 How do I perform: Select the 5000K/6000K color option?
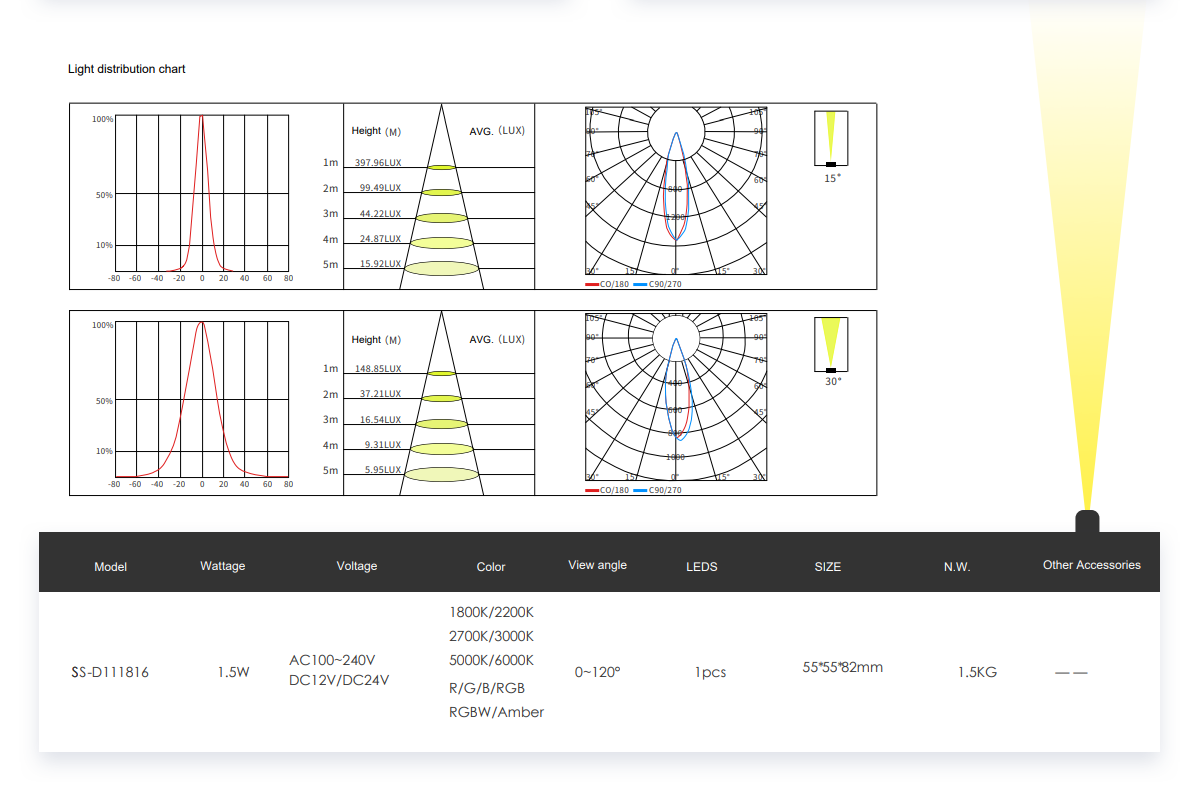coord(491,660)
